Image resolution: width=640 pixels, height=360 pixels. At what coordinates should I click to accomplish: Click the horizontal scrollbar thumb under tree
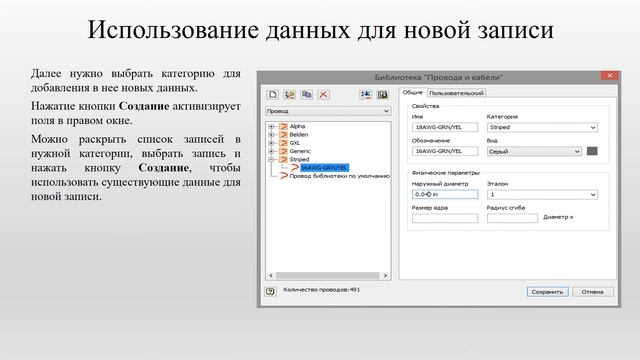coord(327,276)
